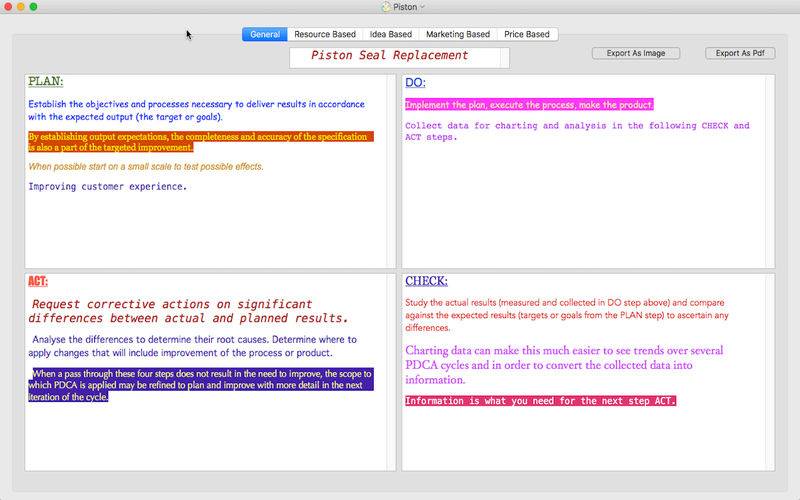The height and width of the screenshot is (500, 800).
Task: Click the magenta 'Implement the plan' highlighted line
Action: [x=529, y=105]
